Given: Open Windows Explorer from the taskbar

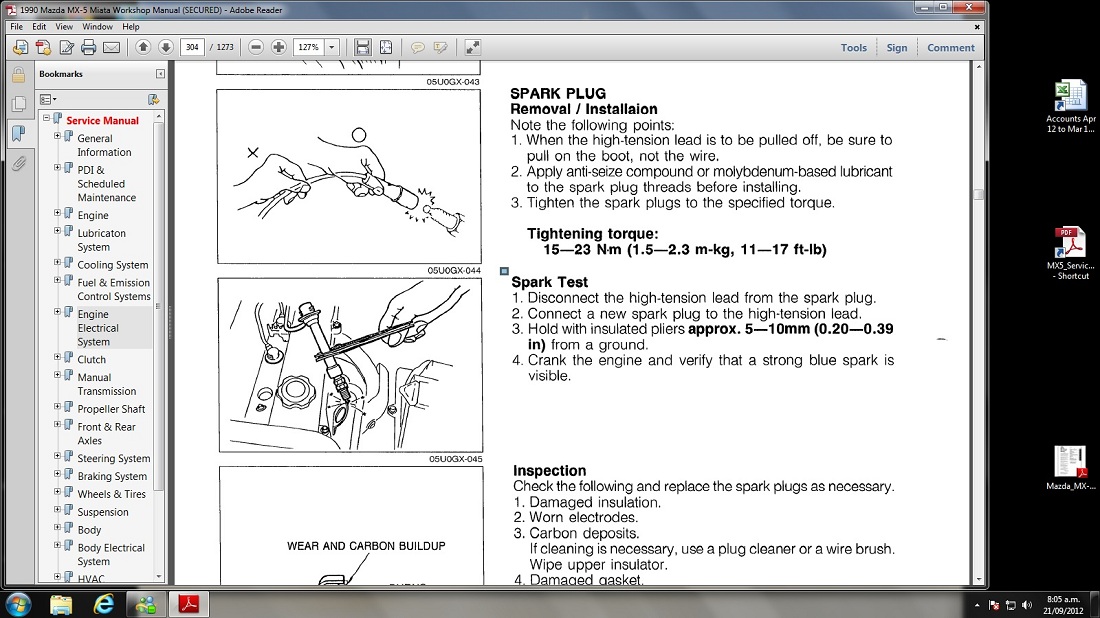Looking at the screenshot, I should pos(61,605).
